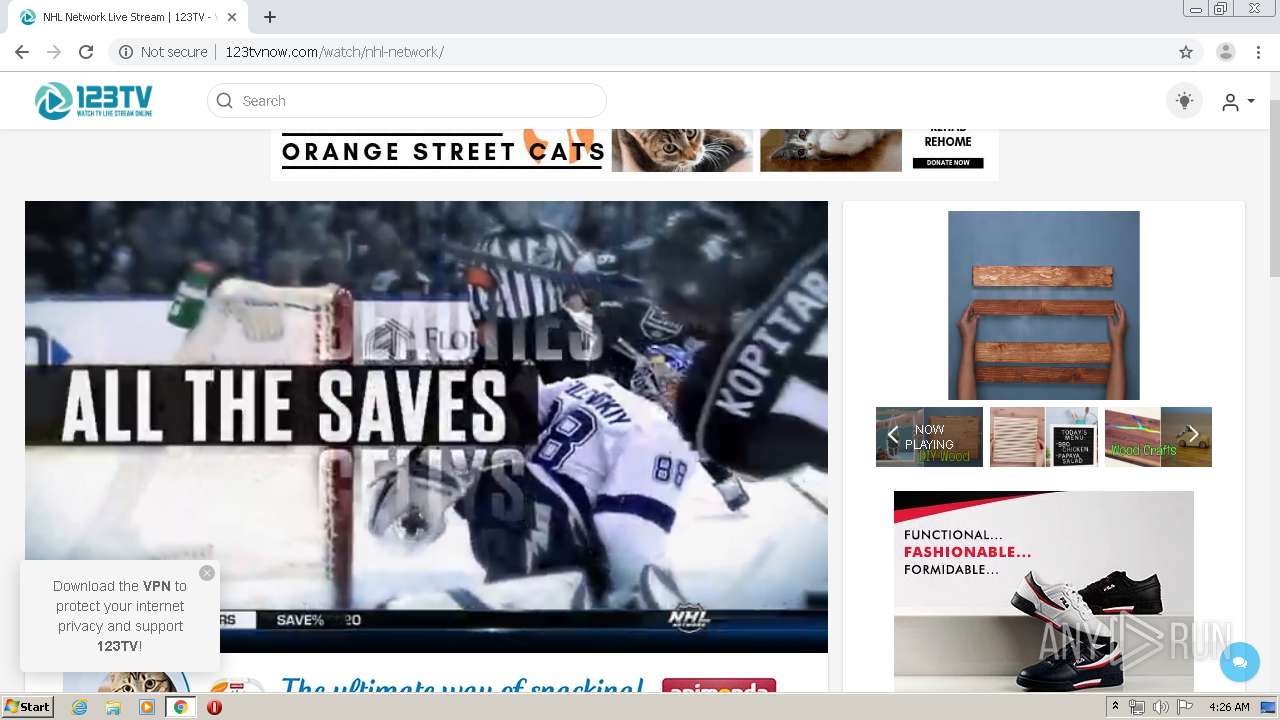Image resolution: width=1280 pixels, height=720 pixels.
Task: Show next thumbnail in video carousel
Action: tap(1192, 435)
